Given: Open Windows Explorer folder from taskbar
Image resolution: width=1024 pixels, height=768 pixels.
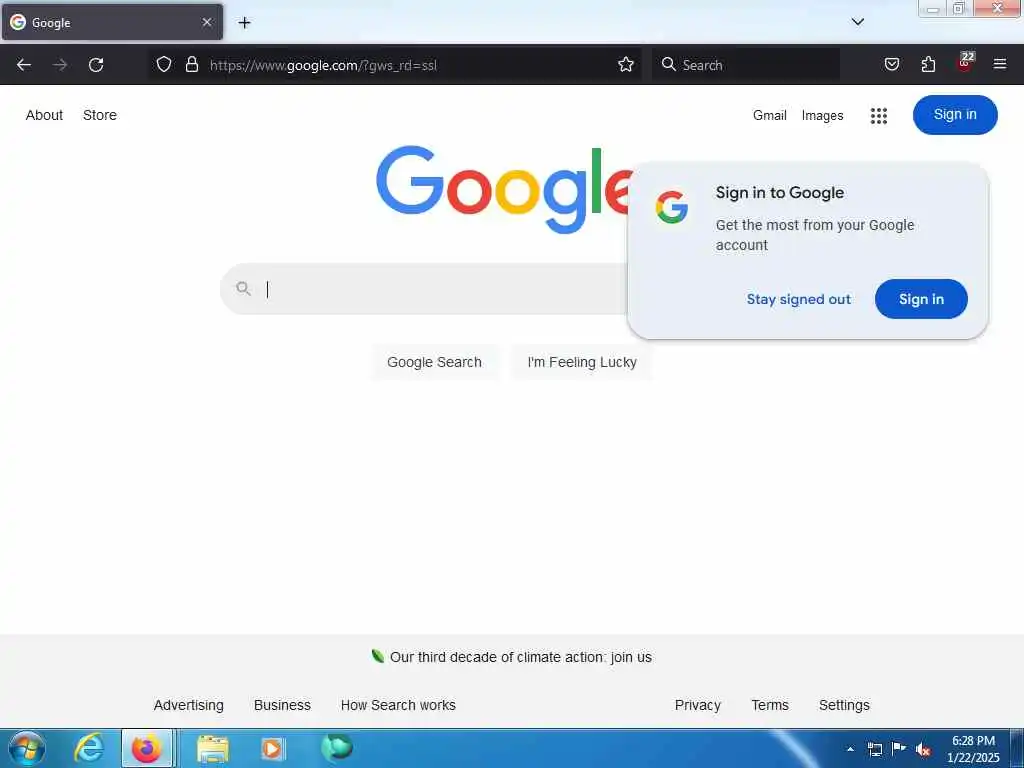Looking at the screenshot, I should click(213, 749).
